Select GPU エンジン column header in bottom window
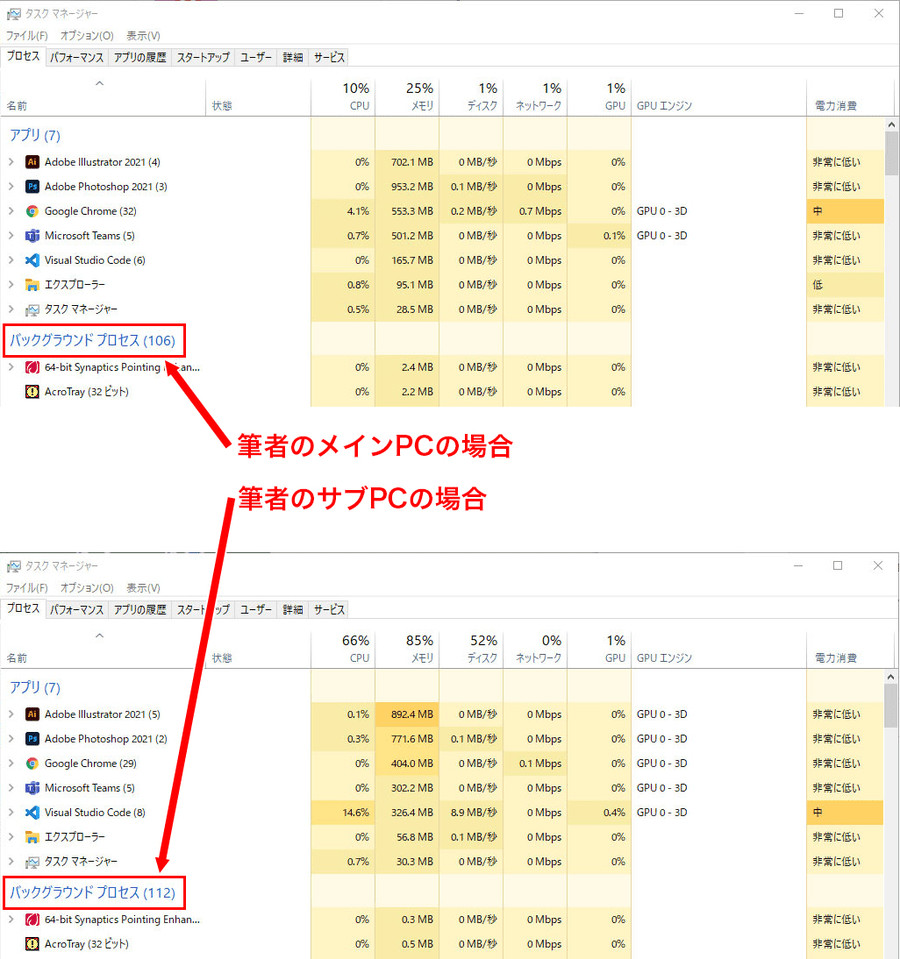900x959 pixels. 719,649
